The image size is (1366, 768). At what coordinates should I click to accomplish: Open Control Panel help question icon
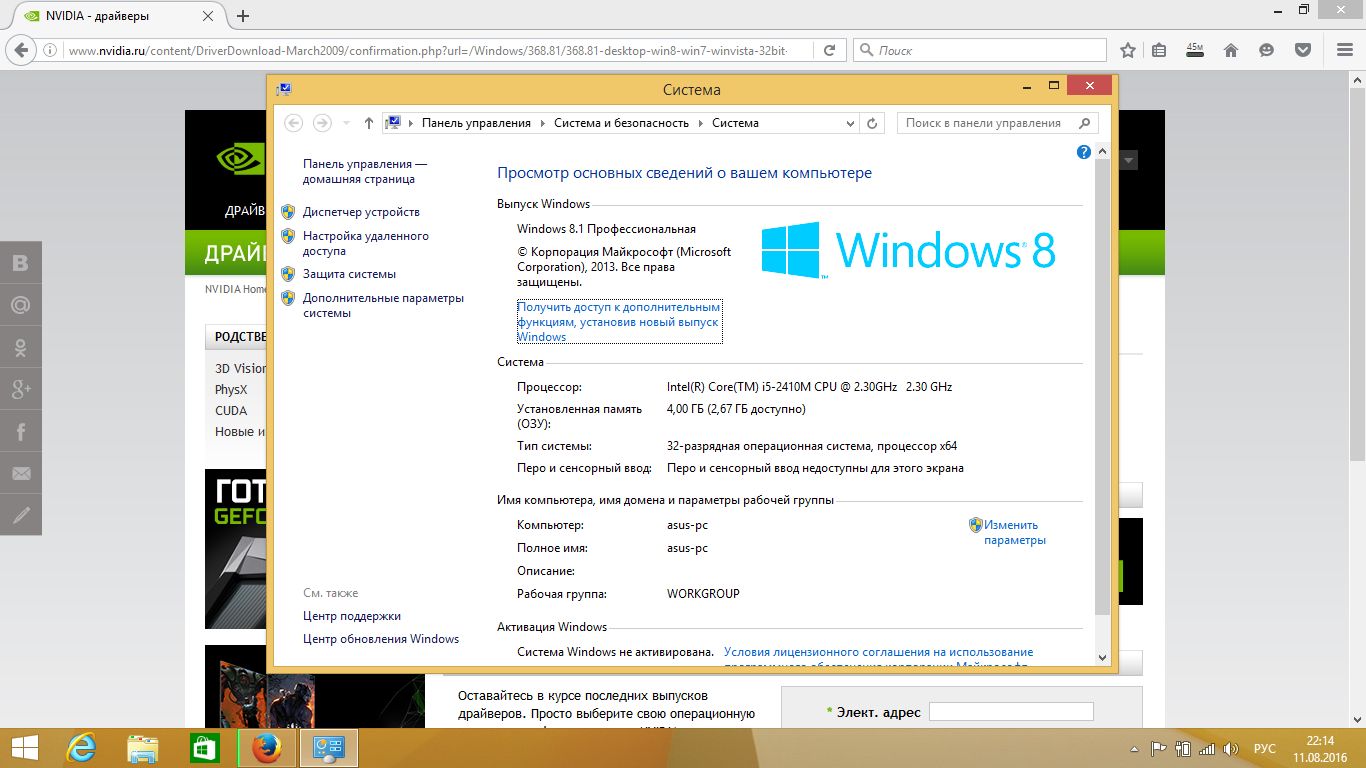[1083, 152]
